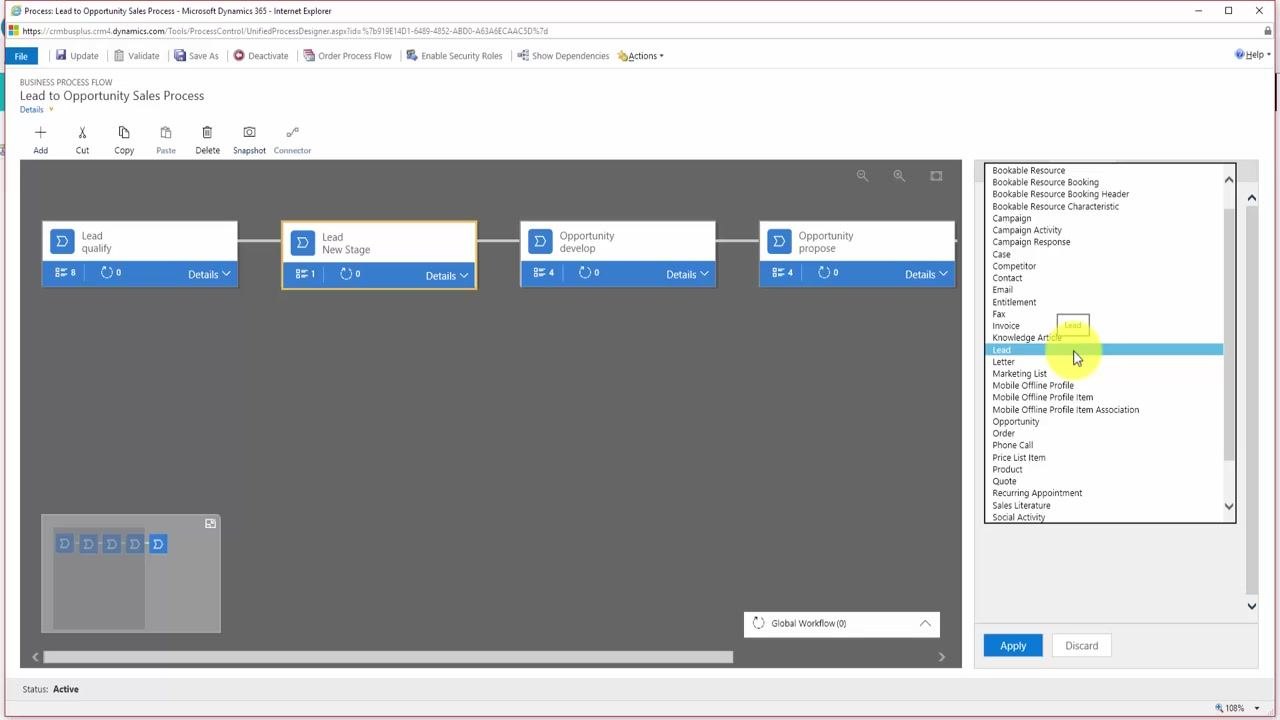Click the properties pane scroll down arrow
Viewport: 1280px width, 720px height.
[x=1251, y=606]
